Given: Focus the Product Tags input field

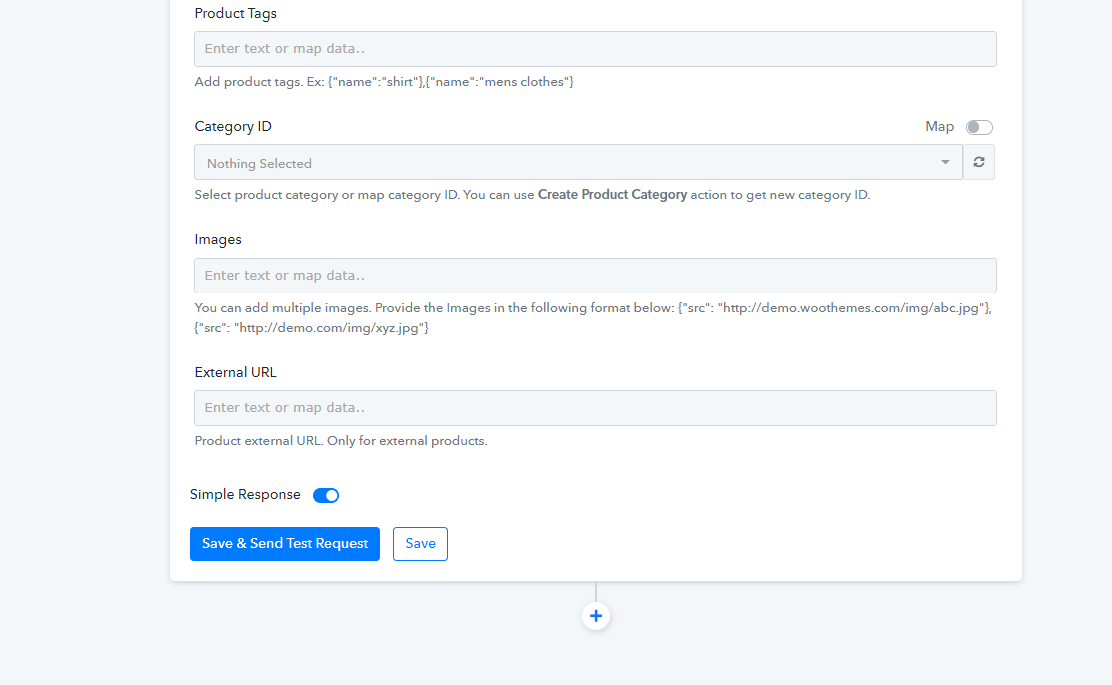Looking at the screenshot, I should [x=595, y=49].
